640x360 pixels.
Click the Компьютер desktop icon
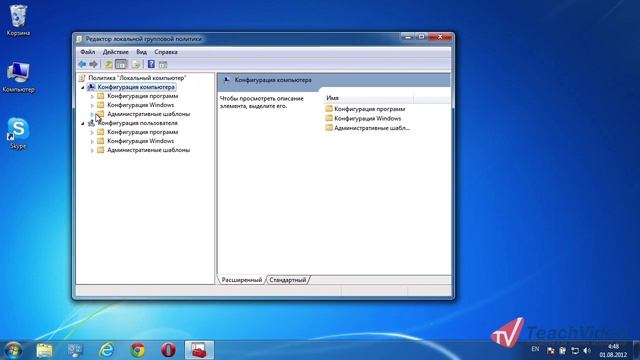[x=18, y=77]
